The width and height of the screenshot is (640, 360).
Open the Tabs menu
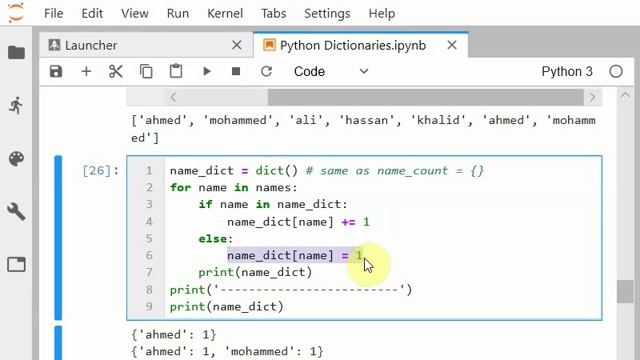click(x=273, y=13)
